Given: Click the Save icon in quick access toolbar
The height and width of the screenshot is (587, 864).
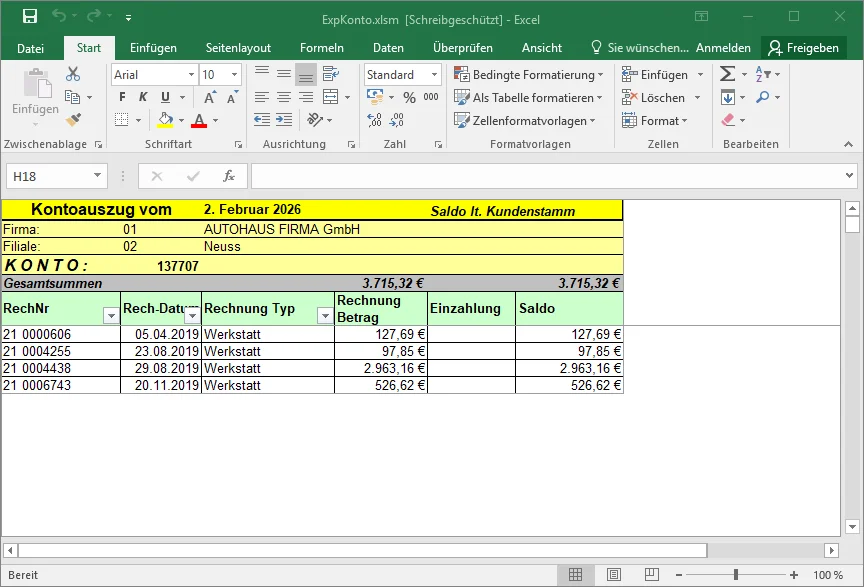Looking at the screenshot, I should (30, 17).
